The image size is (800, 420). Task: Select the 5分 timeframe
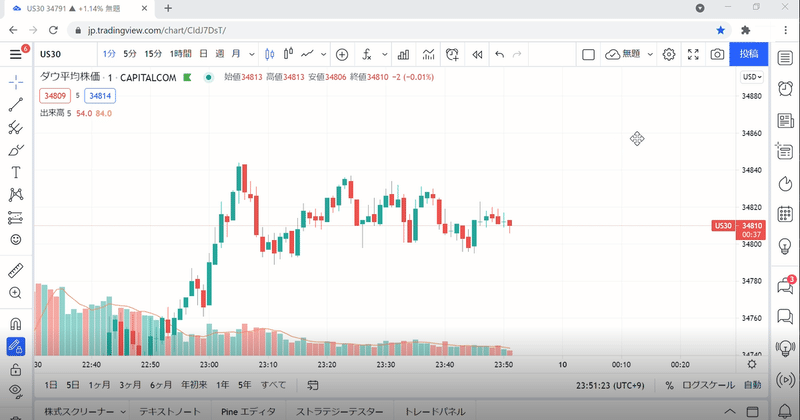[130, 54]
